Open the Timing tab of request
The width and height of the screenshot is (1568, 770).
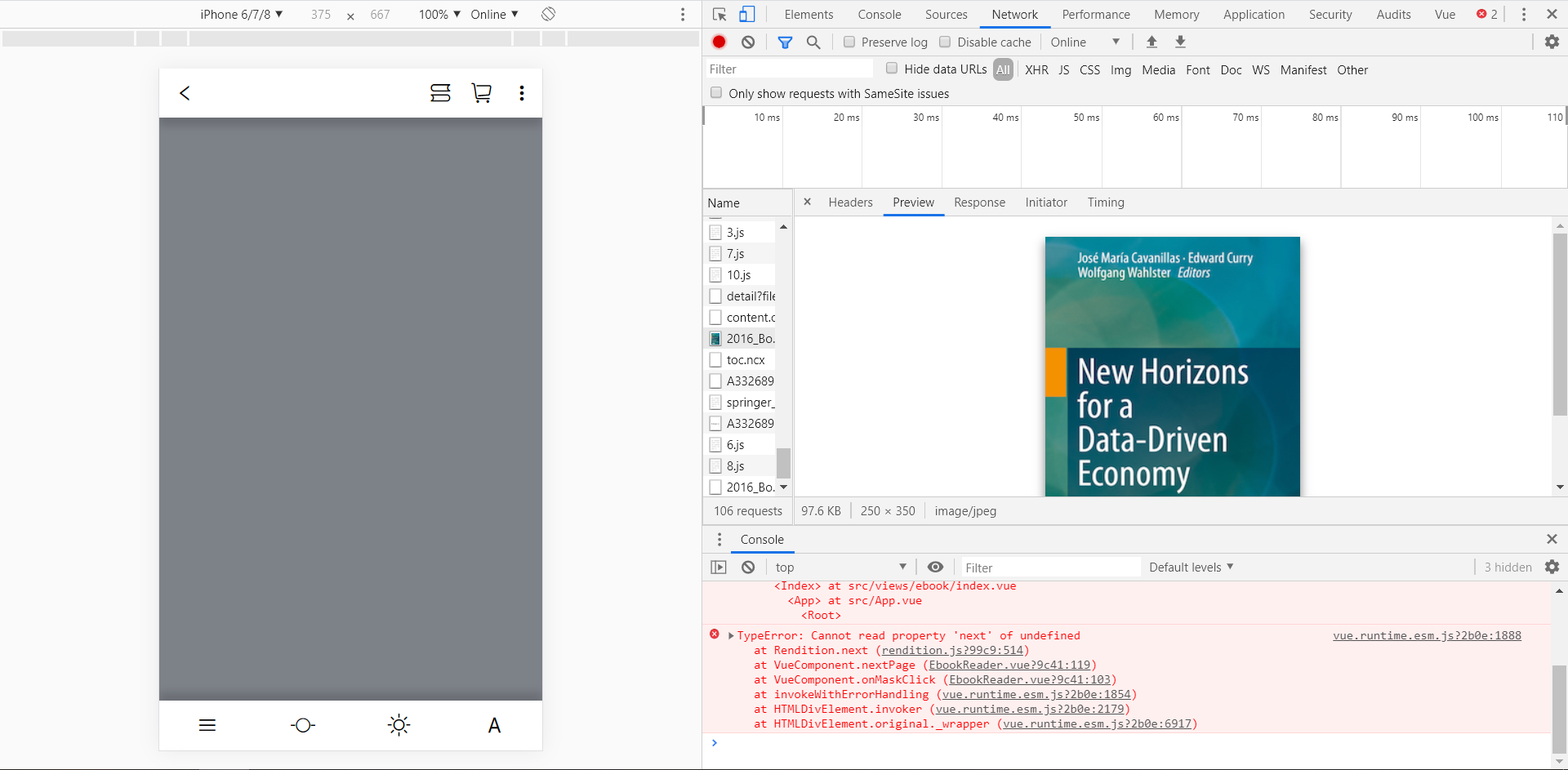(1106, 202)
